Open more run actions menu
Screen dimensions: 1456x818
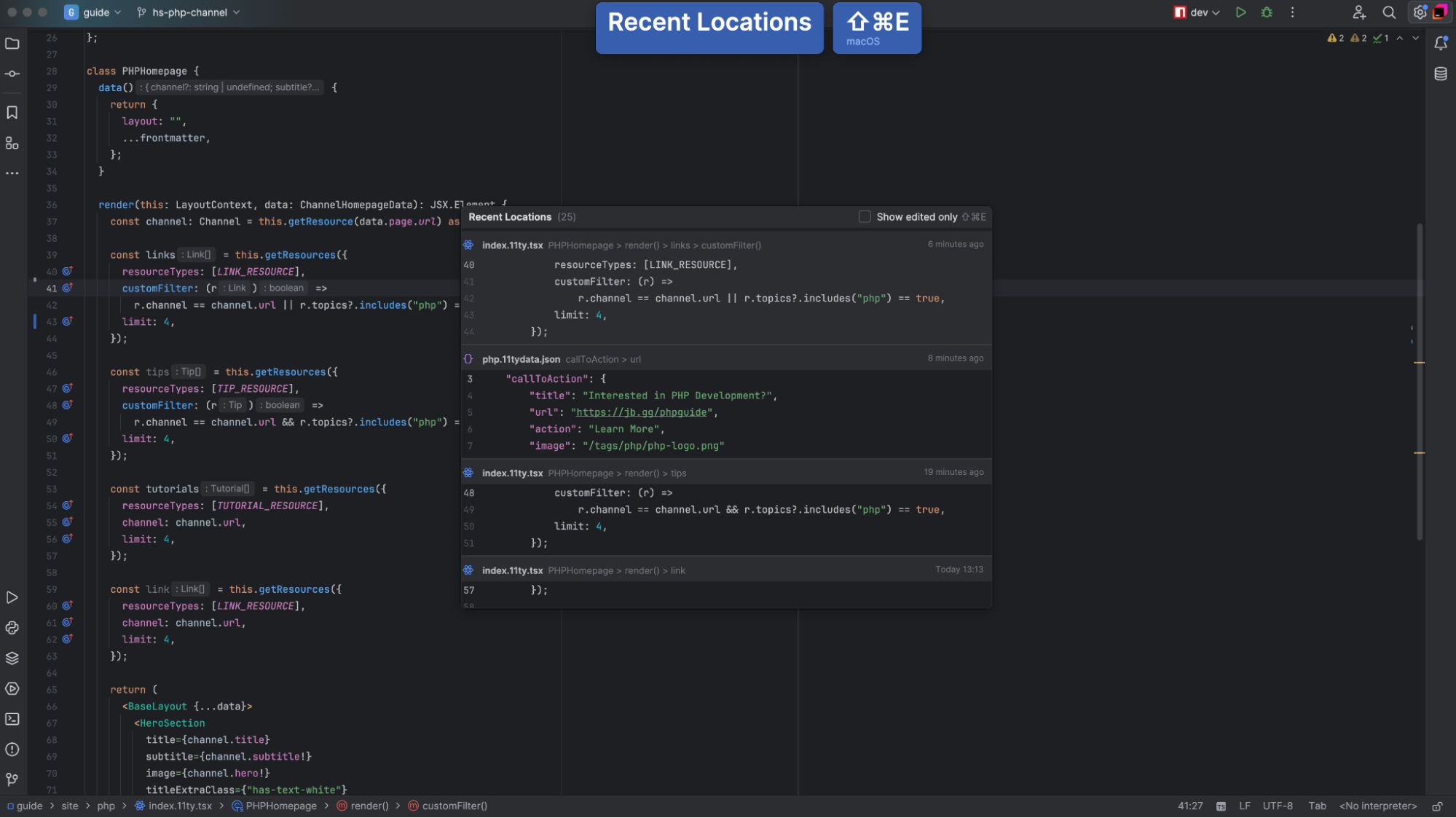point(1293,12)
